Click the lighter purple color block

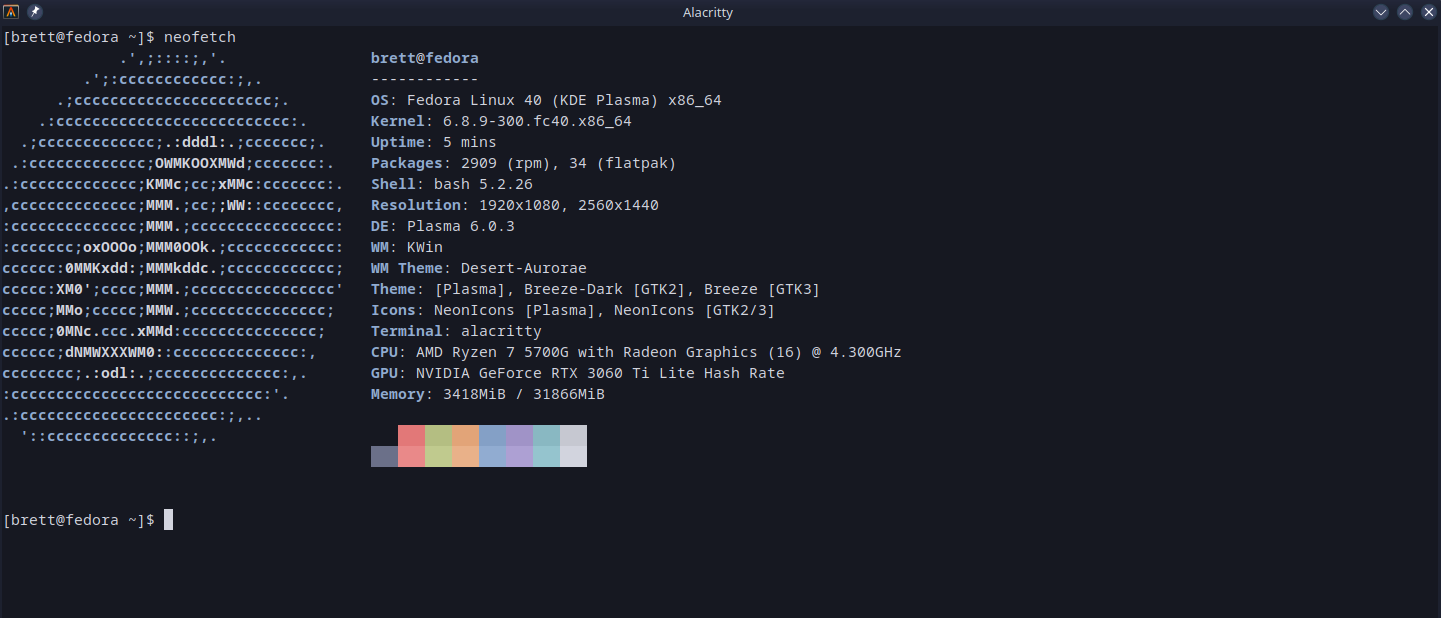point(519,456)
